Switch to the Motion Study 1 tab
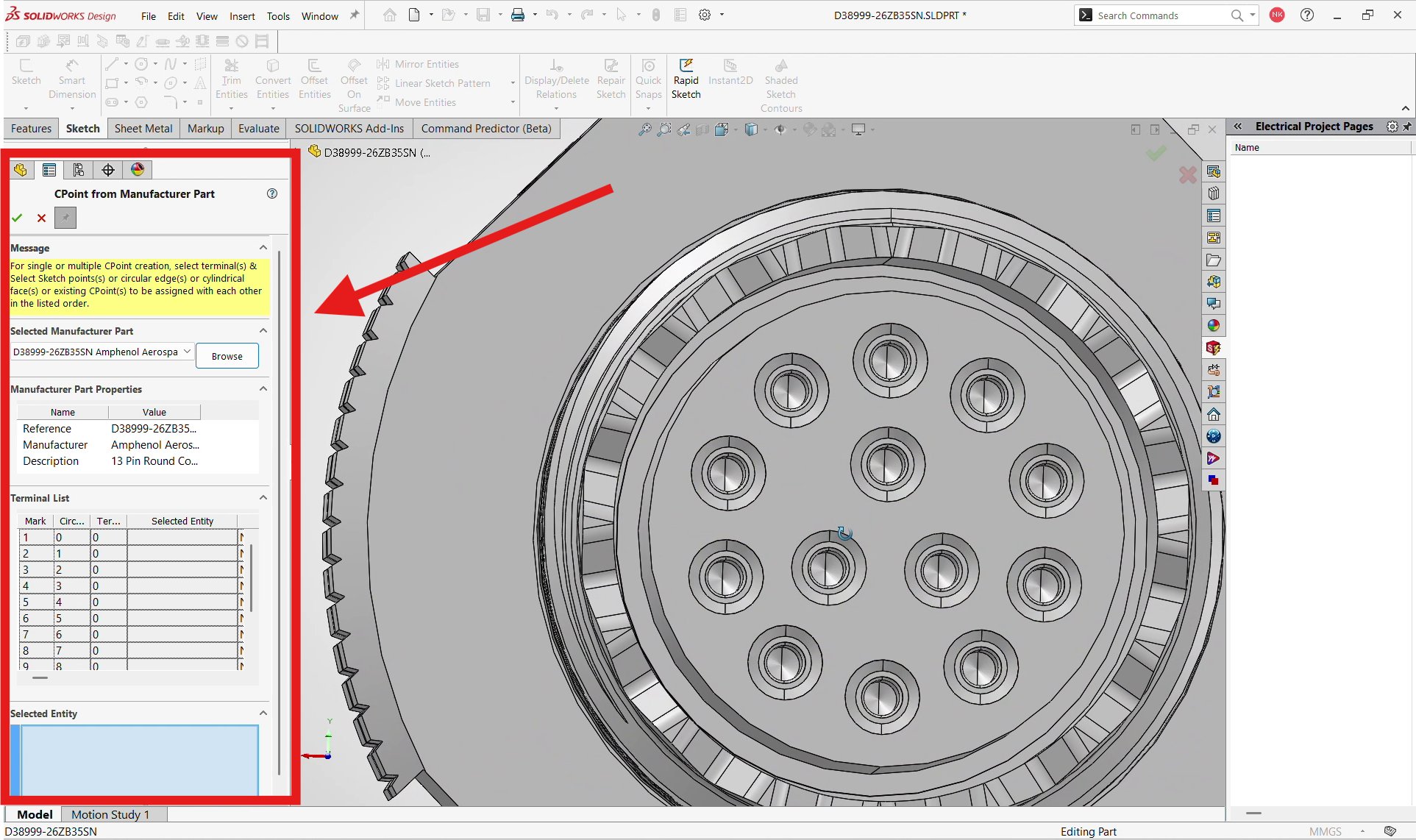This screenshot has height=840, width=1416. point(110,814)
